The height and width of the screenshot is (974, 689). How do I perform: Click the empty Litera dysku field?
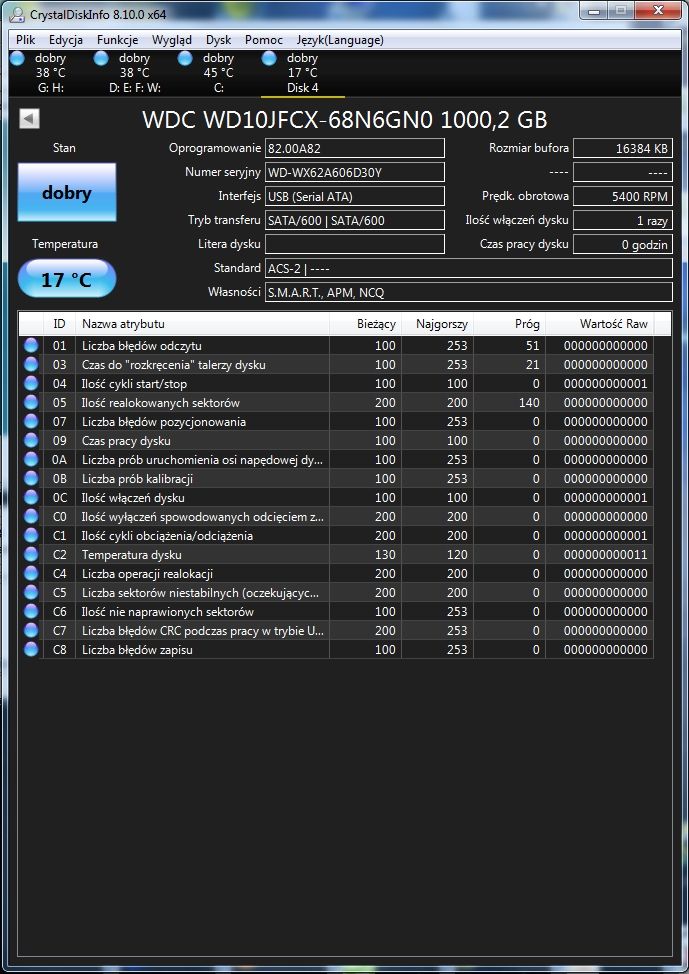[x=355, y=244]
